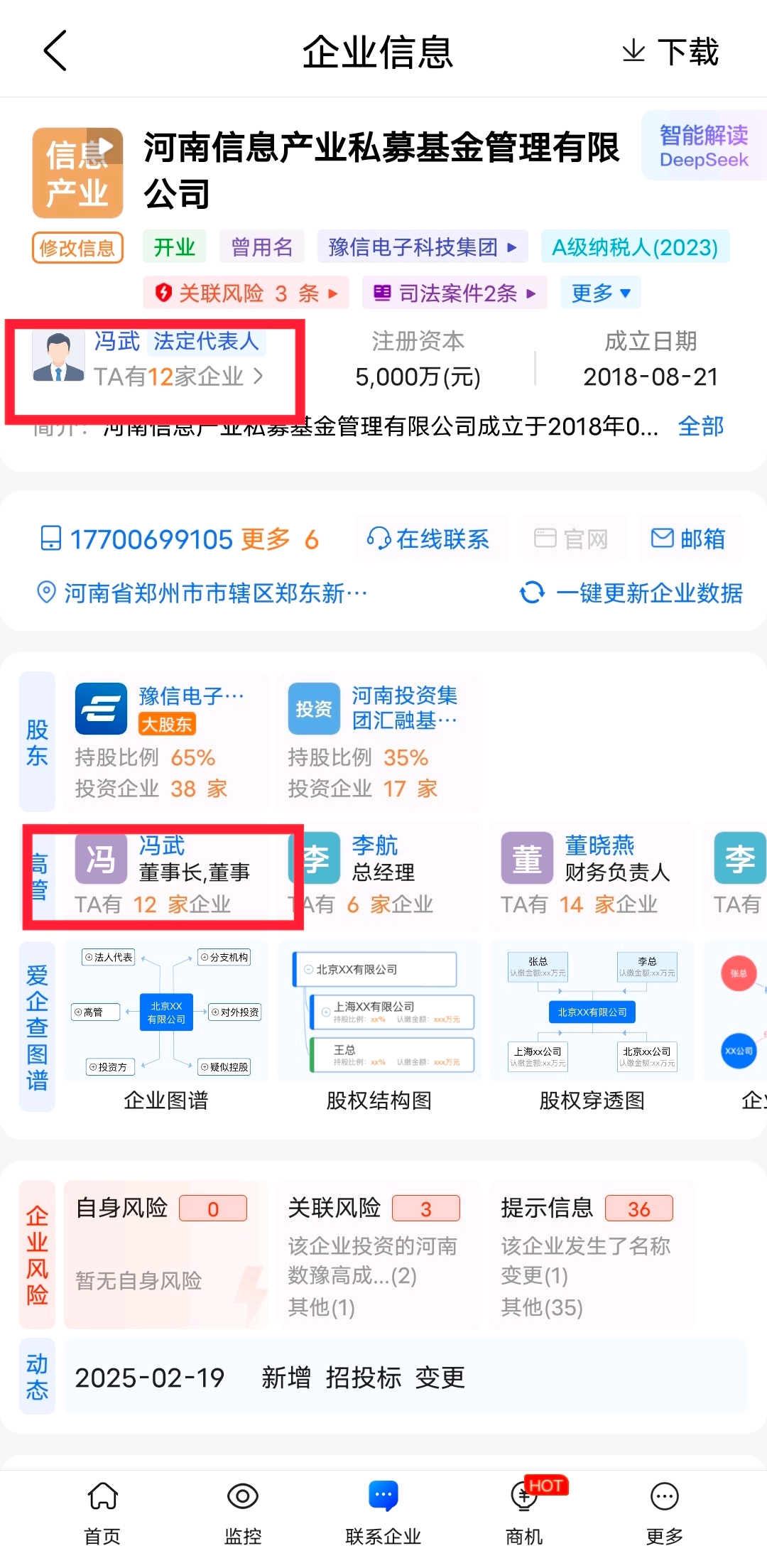
Task: Expand 豫信电子科技集团 tag
Action: pyautogui.click(x=423, y=247)
